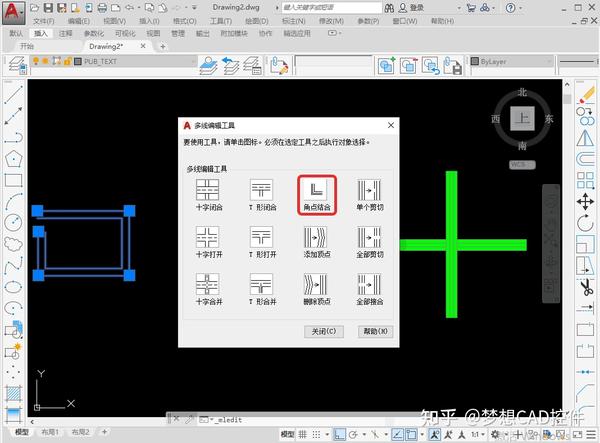Viewport: 600px width, 443px height.
Task: Click the Plot printer icon
Action: click(x=102, y=8)
